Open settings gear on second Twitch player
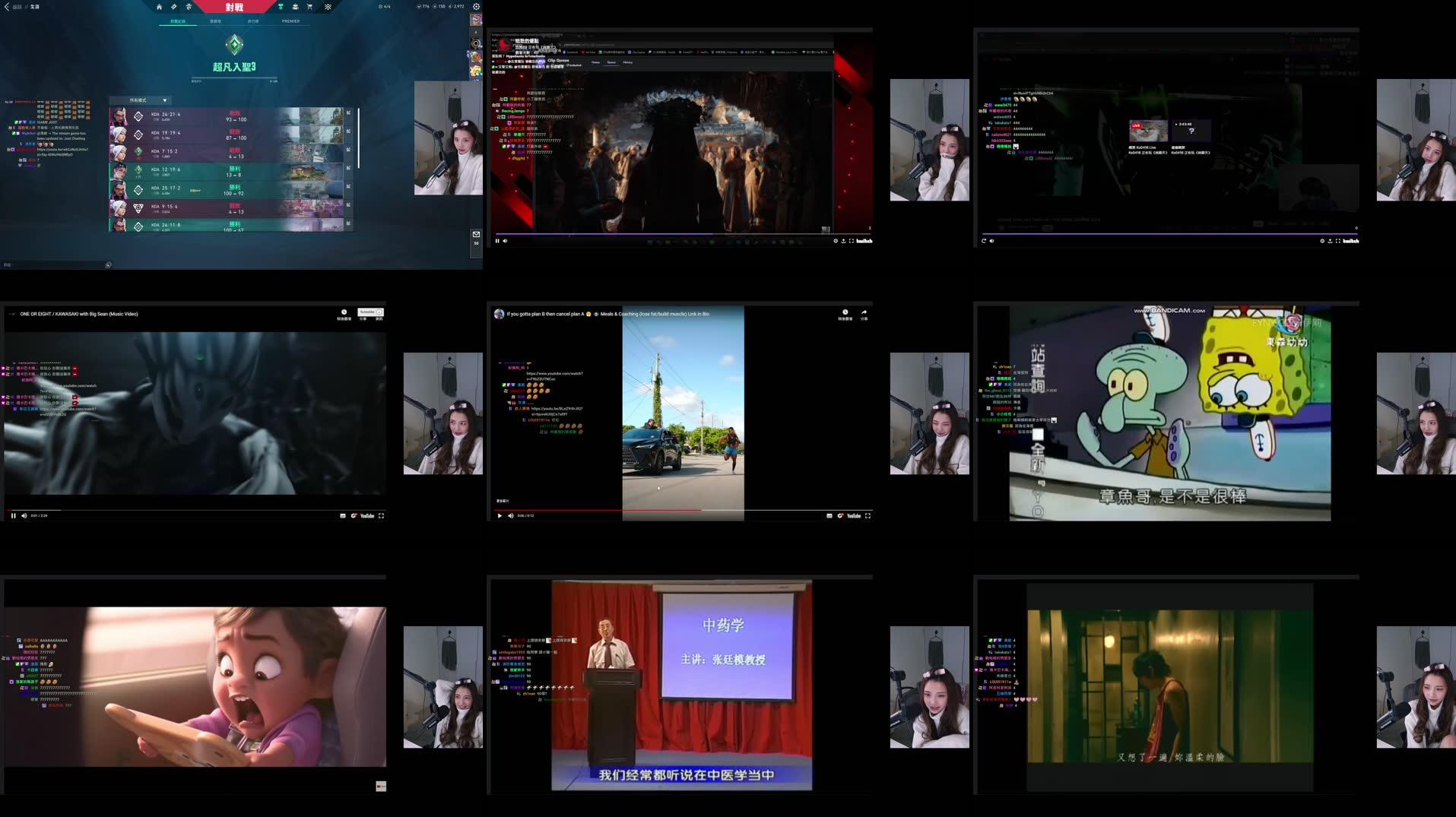The image size is (1456, 817). click(x=1322, y=241)
